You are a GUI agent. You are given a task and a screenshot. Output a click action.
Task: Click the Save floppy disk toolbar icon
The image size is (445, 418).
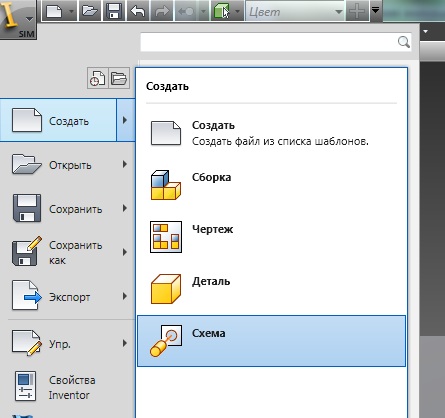pyautogui.click(x=114, y=12)
